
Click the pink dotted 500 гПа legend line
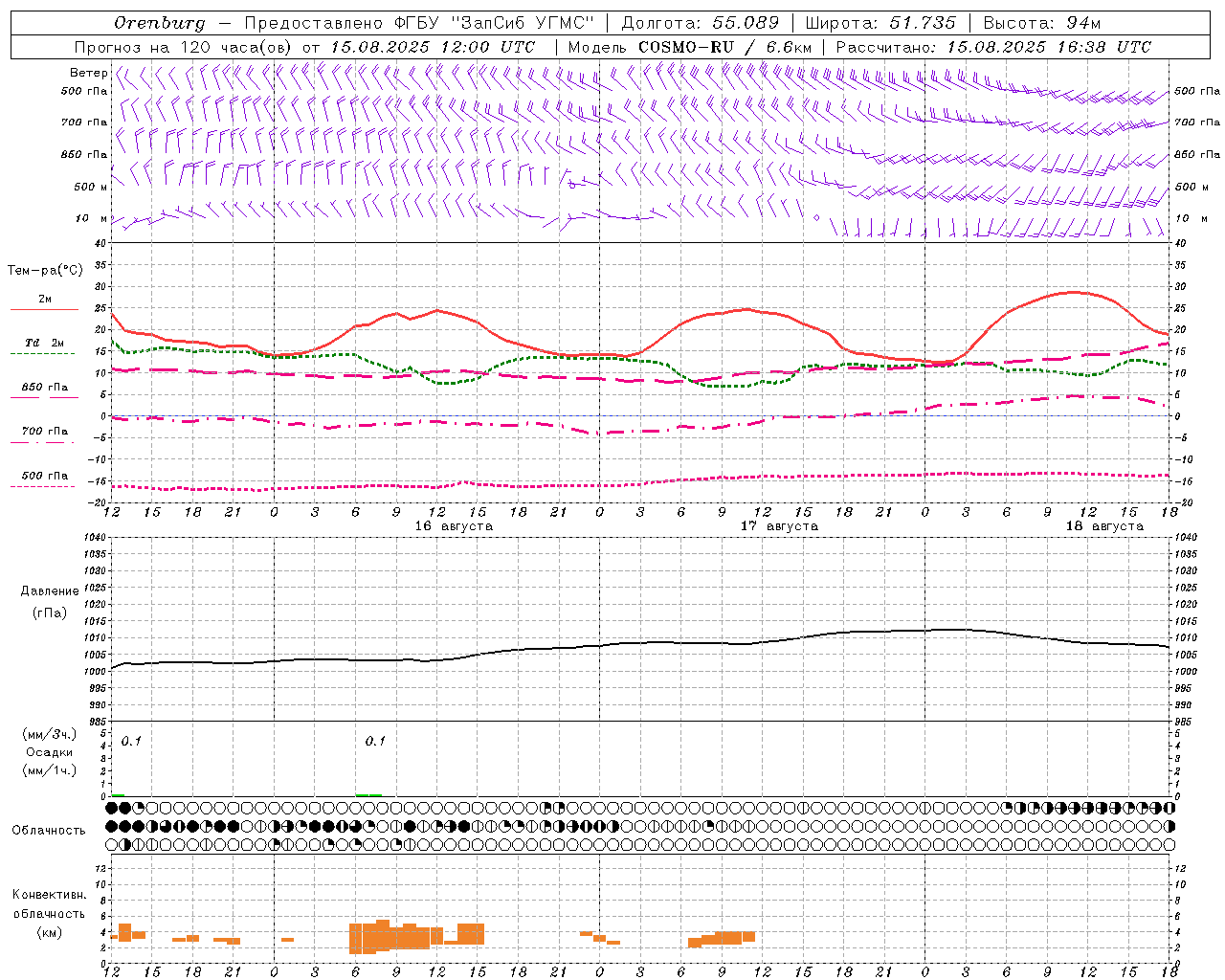pos(44,487)
